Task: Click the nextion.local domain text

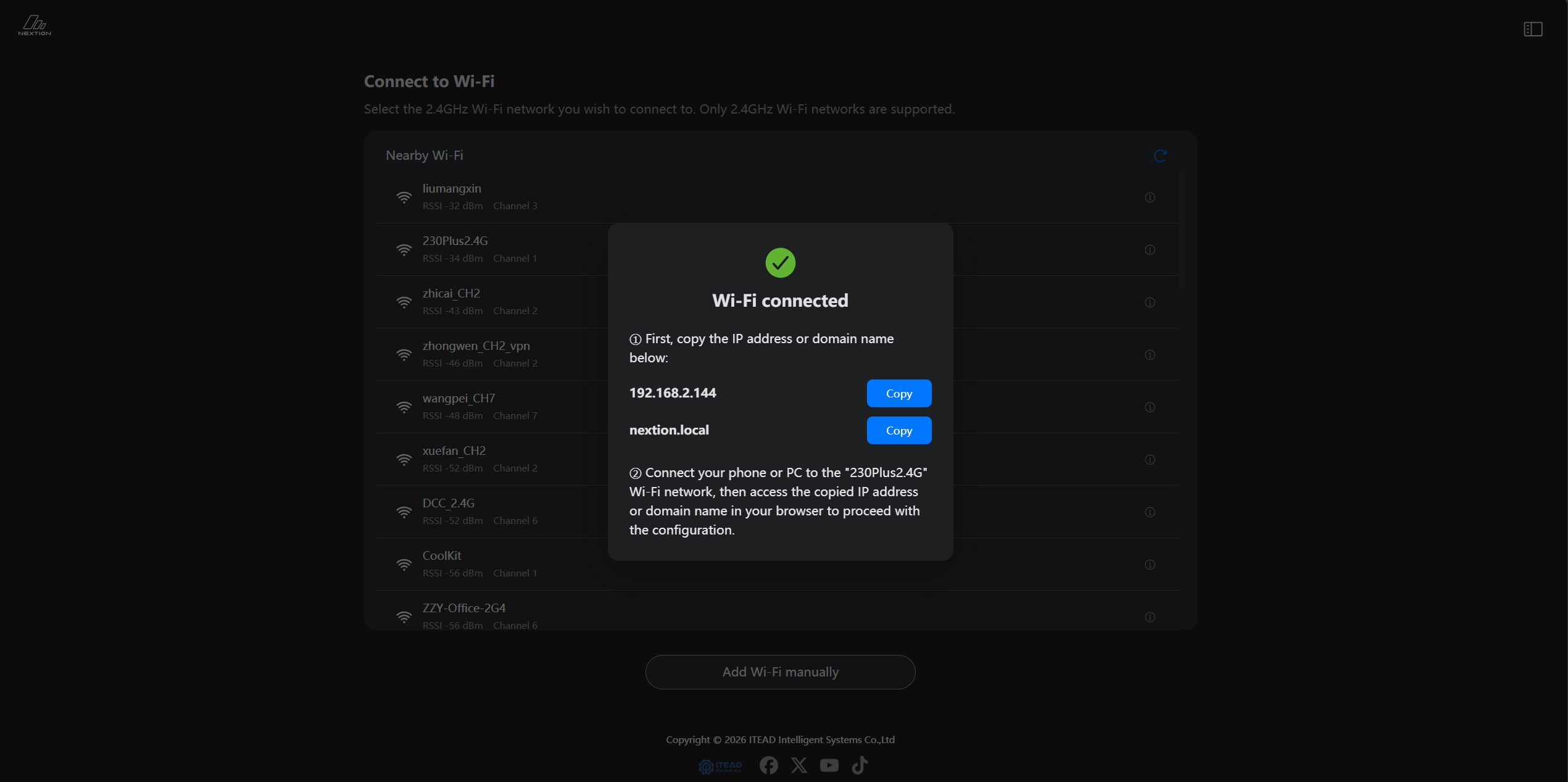Action: pos(669,430)
